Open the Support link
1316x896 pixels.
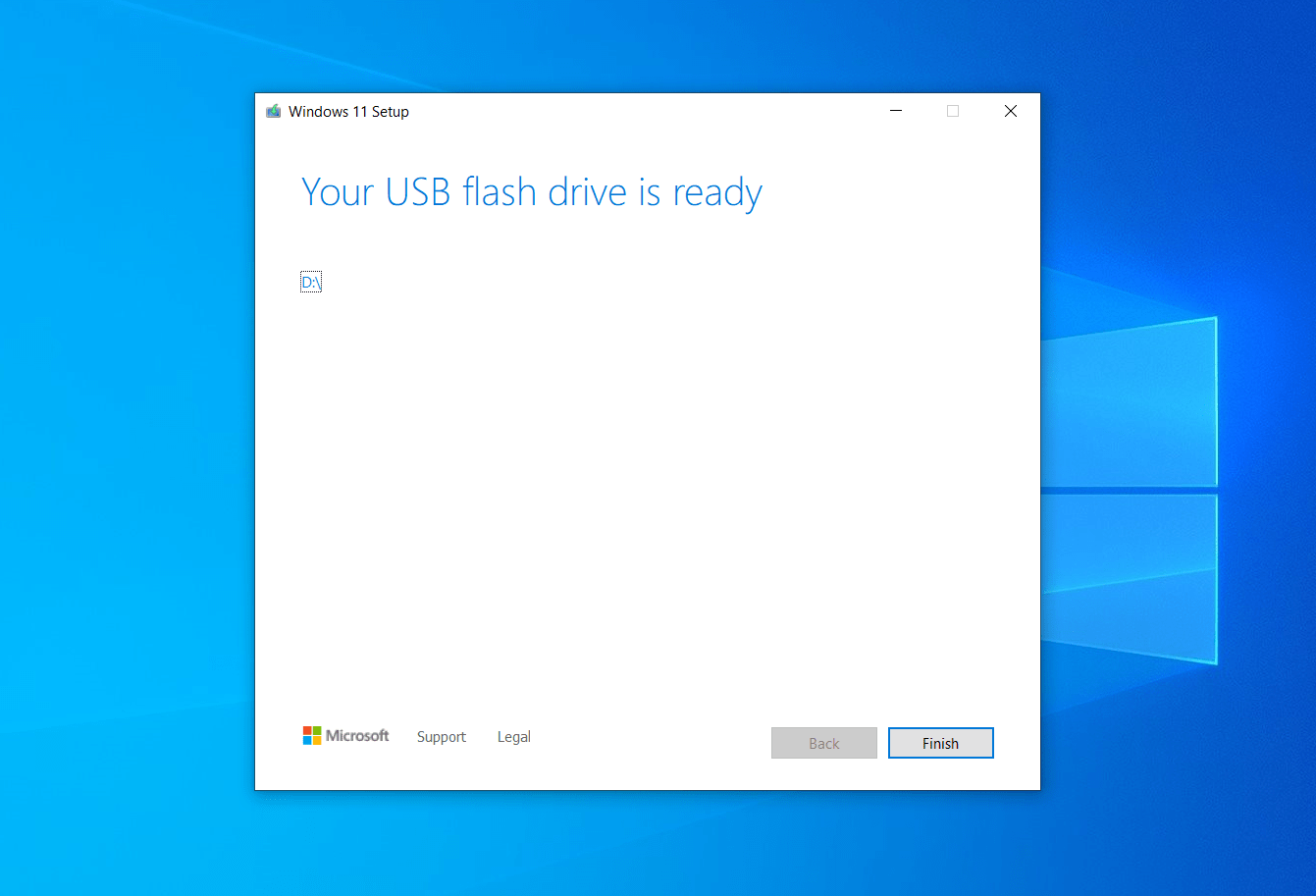(442, 737)
